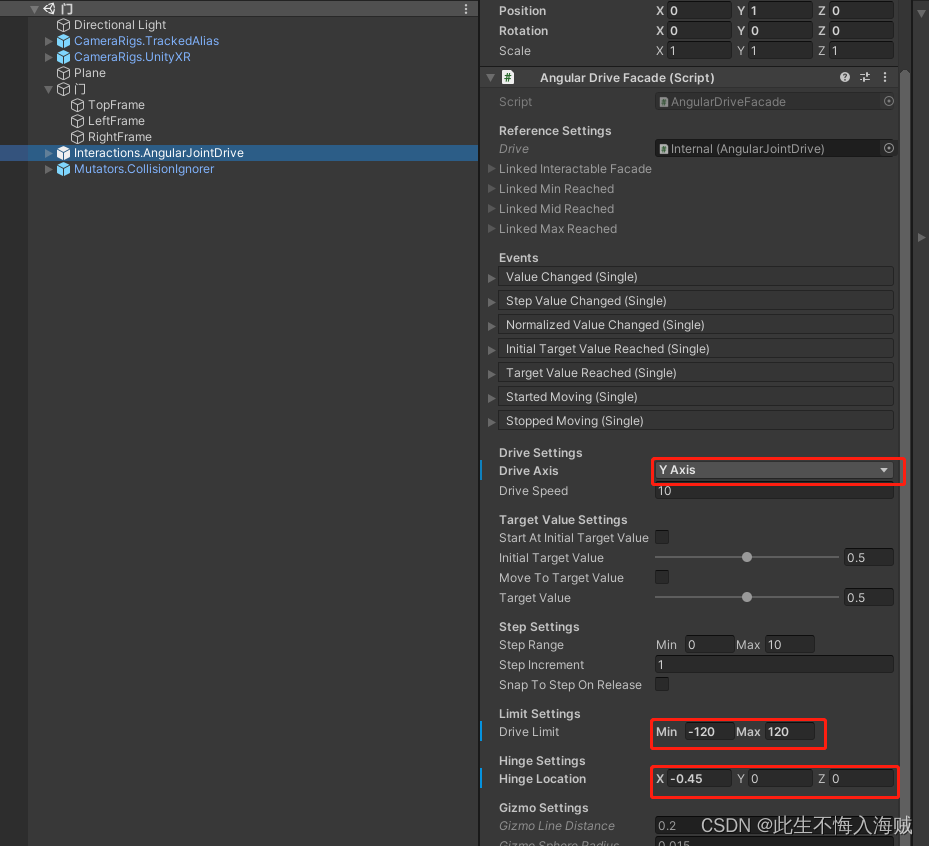Open the Angular Drive Facade context menu icon
929x846 pixels.
[884, 77]
